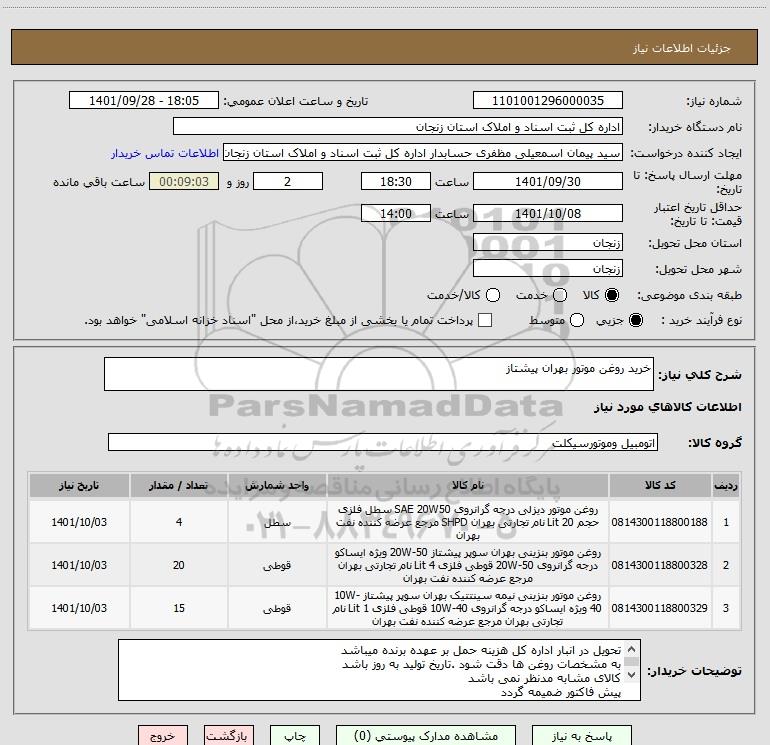Click the deadline time field 18:30
Image resolution: width=770 pixels, height=745 pixels.
pyautogui.click(x=396, y=181)
